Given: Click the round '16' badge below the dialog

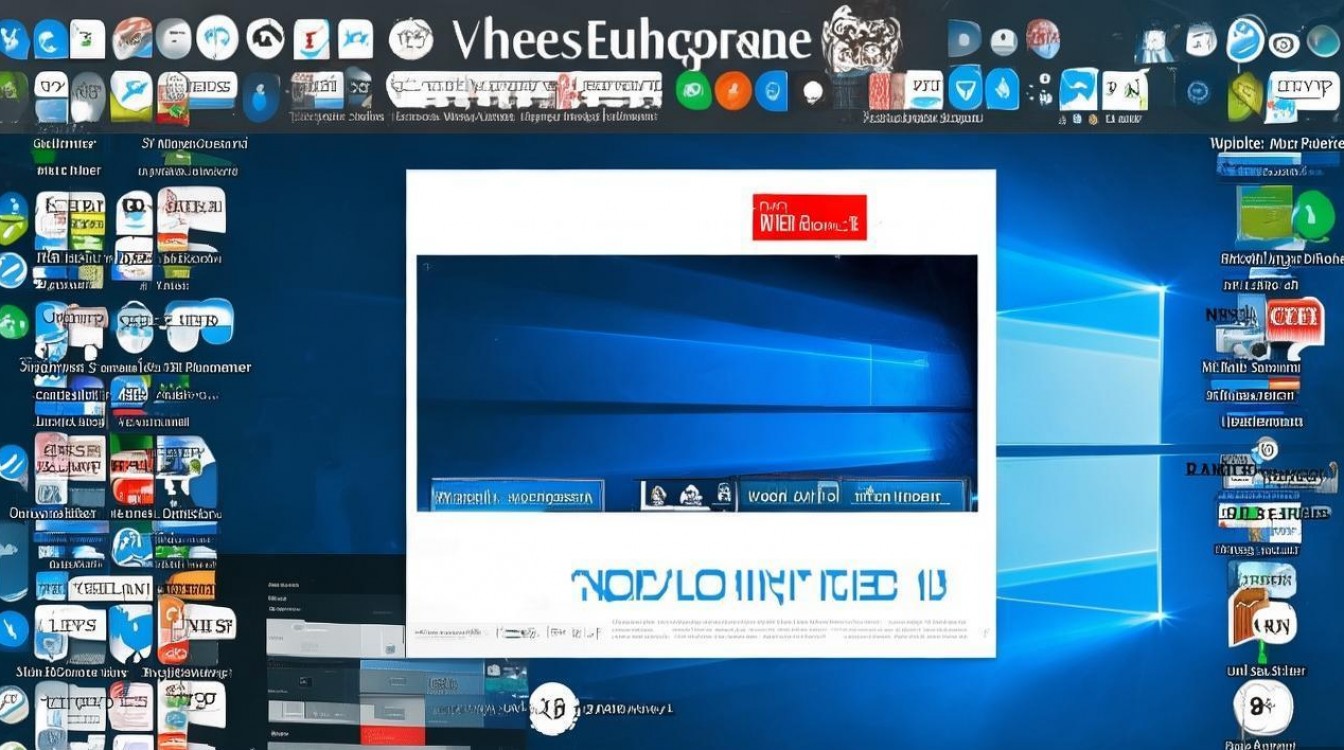Looking at the screenshot, I should pos(553,709).
